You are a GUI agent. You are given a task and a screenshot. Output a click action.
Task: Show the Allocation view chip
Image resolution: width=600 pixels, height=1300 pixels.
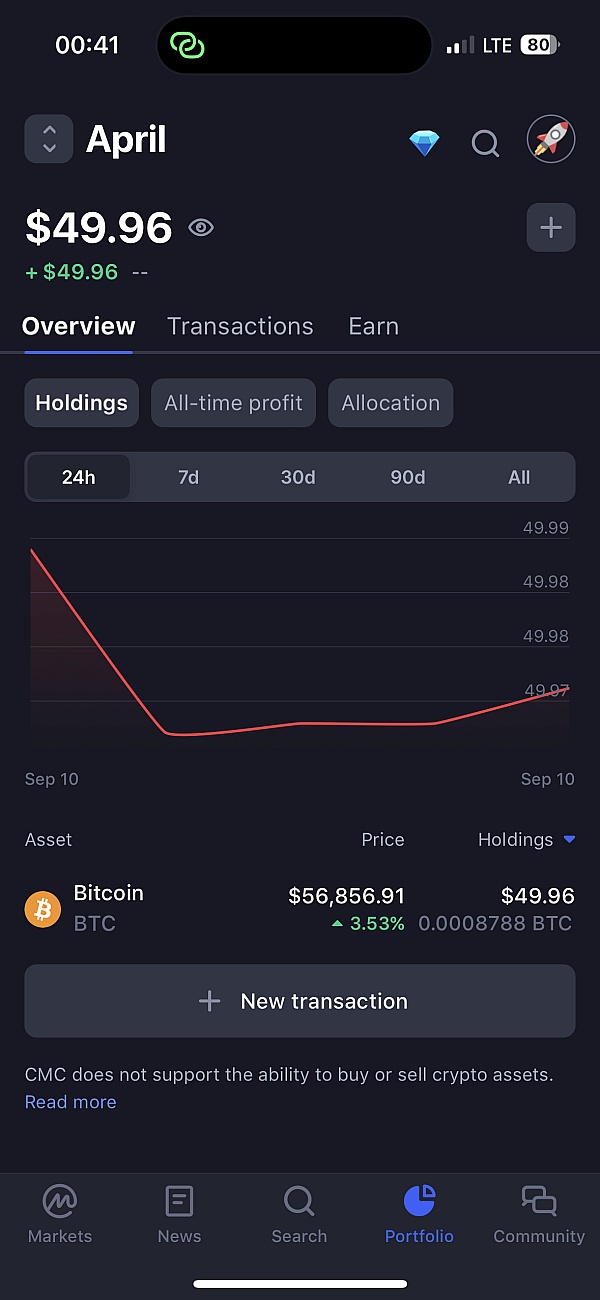(390, 403)
